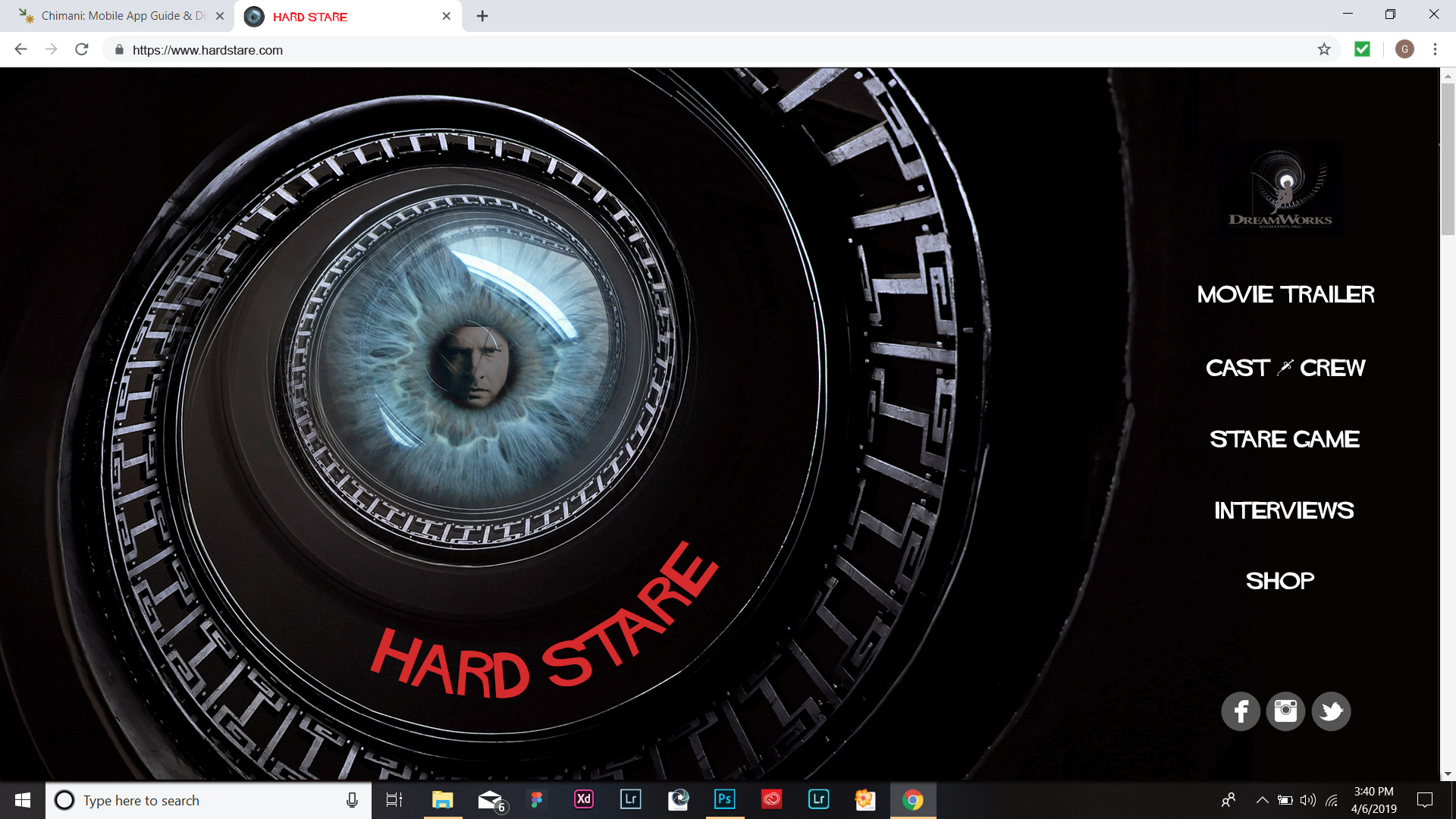Select the HARD STARE browser tab

click(349, 16)
